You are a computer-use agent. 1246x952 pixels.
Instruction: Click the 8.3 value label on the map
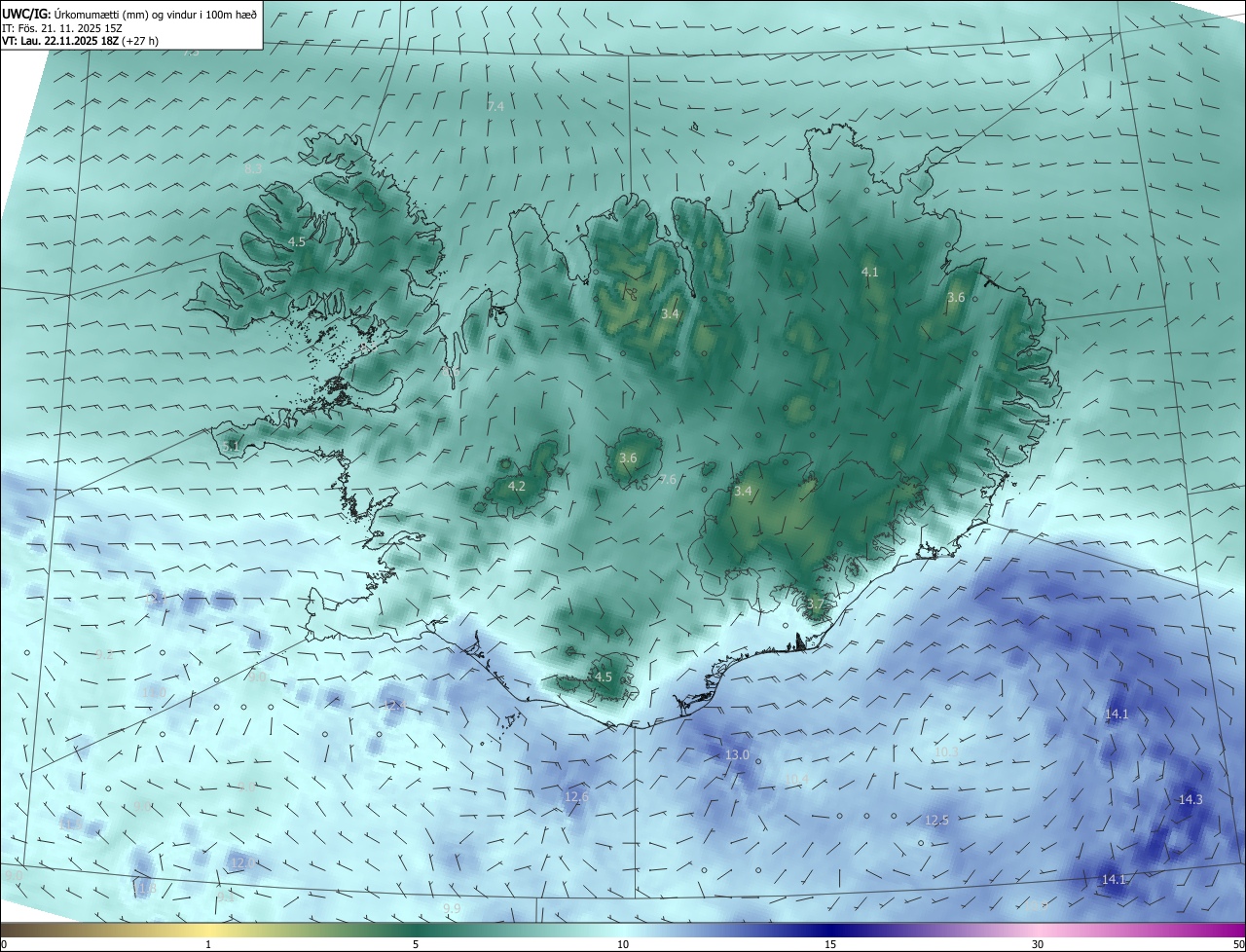253,168
